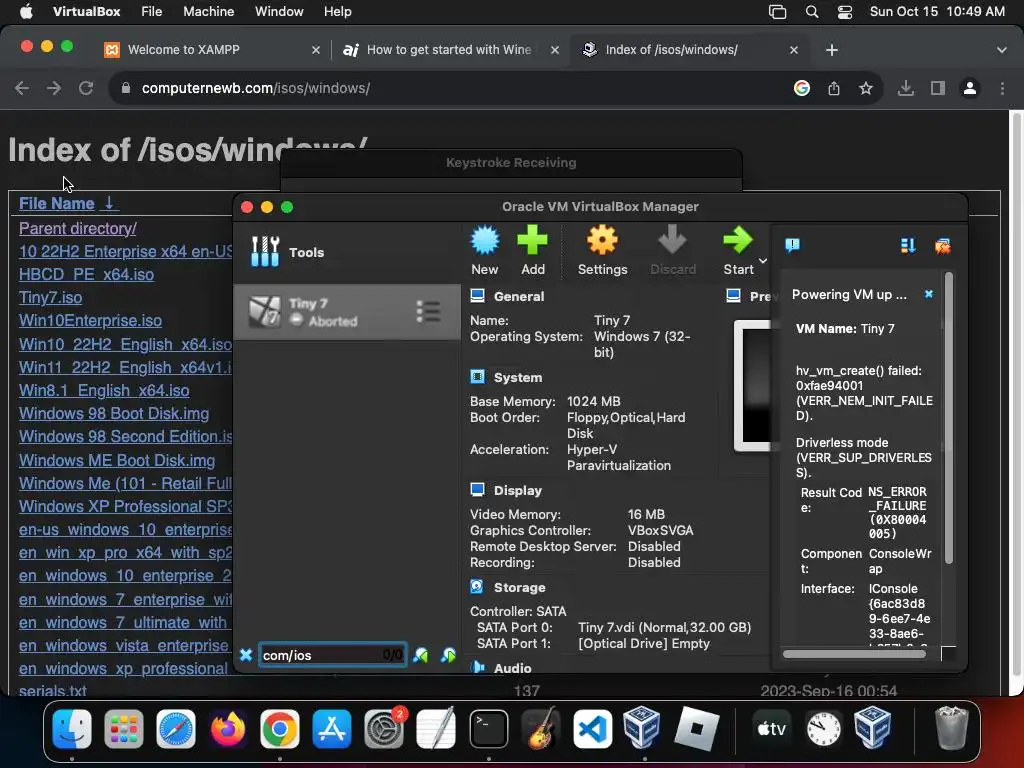Image resolution: width=1024 pixels, height=768 pixels.
Task: Click the find next match icon
Action: (448, 655)
